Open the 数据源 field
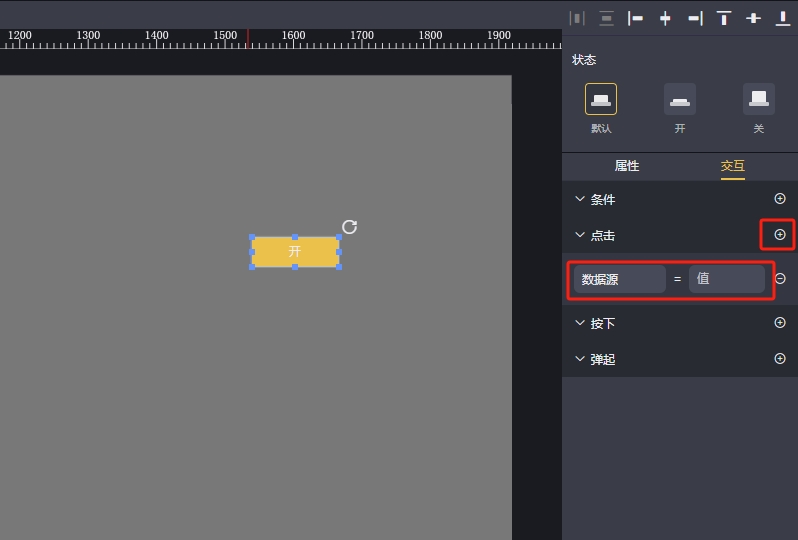 tap(620, 279)
